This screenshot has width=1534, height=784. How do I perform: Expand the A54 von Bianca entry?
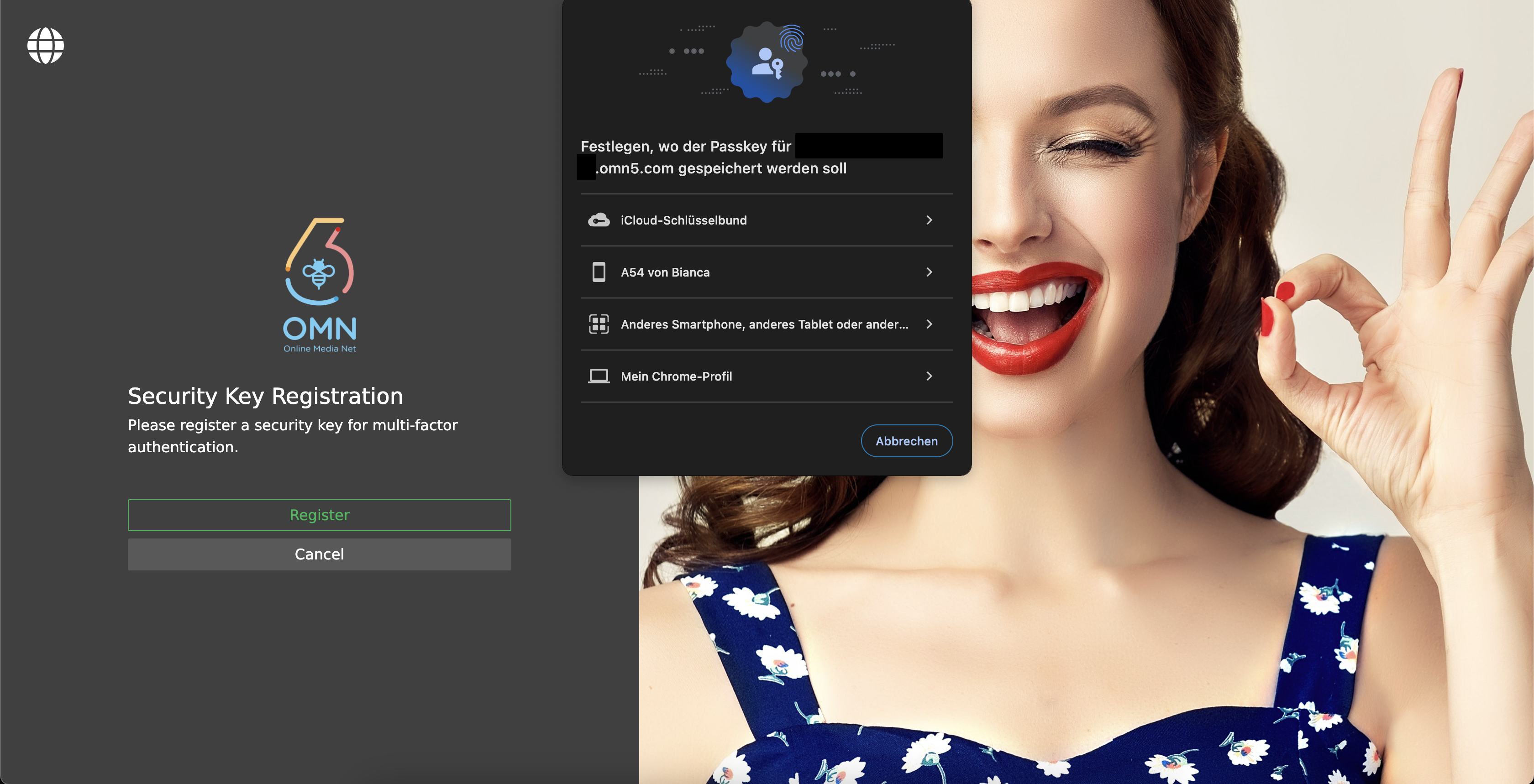[929, 272]
